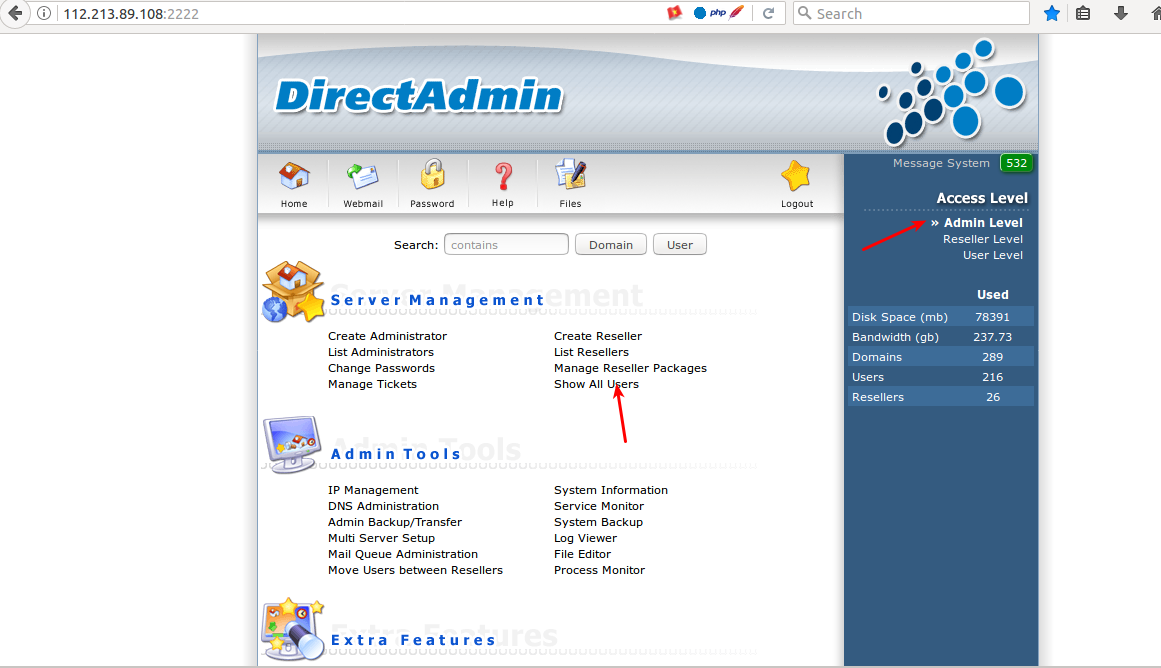
Task: Go to Home via house icon
Action: tap(294, 176)
